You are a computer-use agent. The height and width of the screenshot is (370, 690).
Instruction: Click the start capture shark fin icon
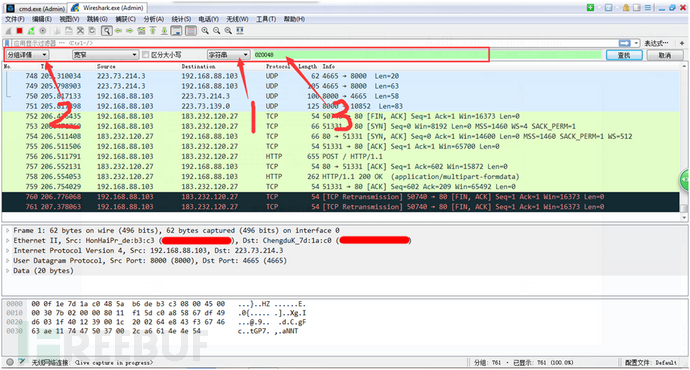point(8,31)
